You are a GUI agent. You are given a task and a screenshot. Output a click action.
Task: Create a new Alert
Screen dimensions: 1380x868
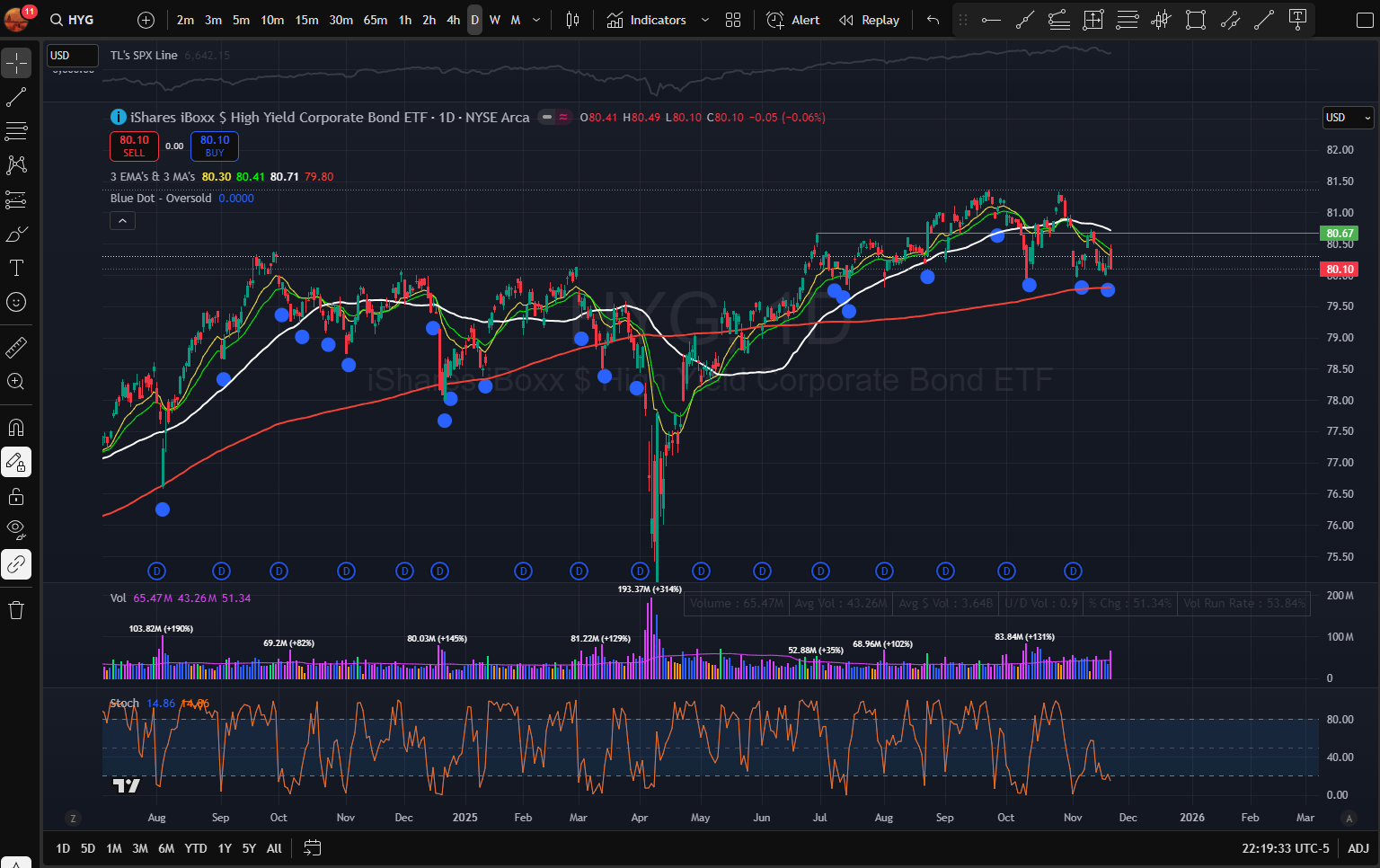[793, 20]
